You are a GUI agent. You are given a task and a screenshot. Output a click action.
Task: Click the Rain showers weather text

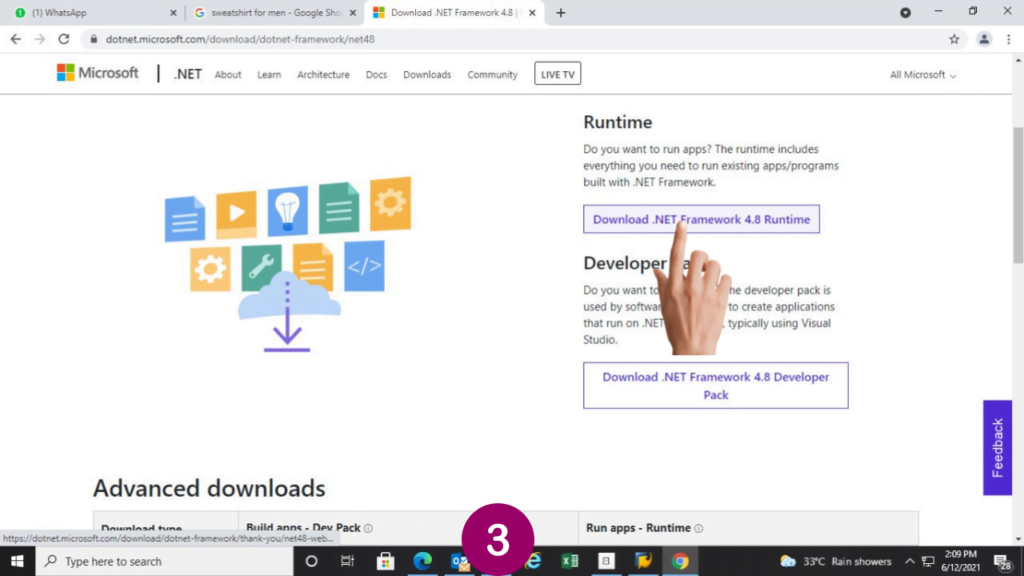coord(861,561)
